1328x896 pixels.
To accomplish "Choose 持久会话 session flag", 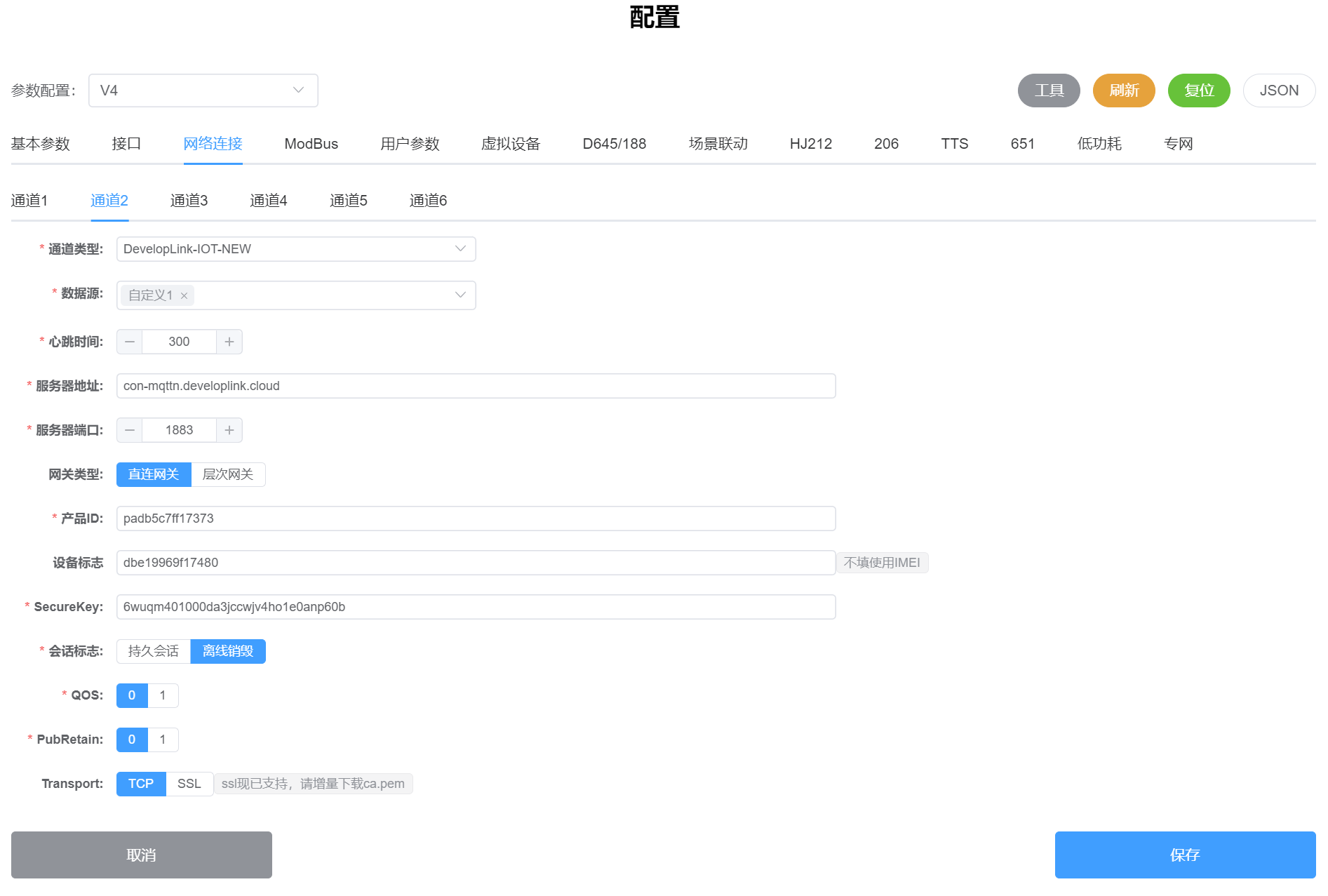I will click(154, 651).
